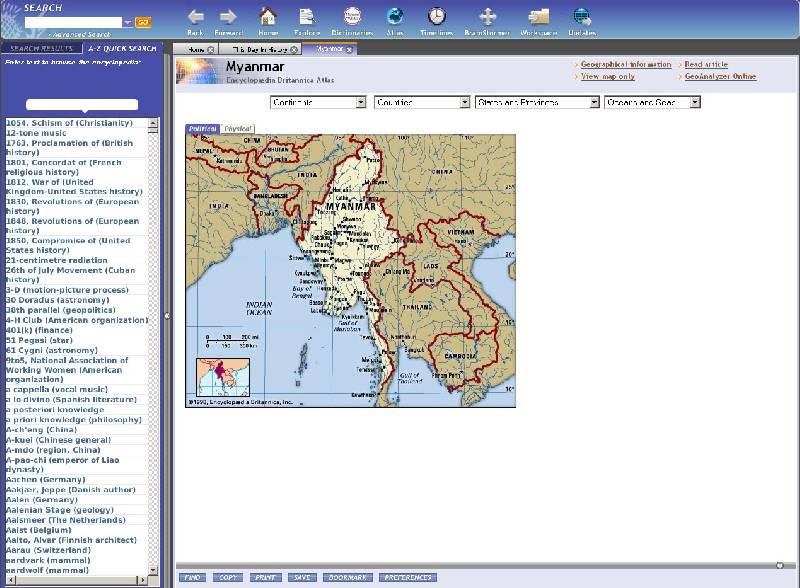The width and height of the screenshot is (800, 588).
Task: Launch the BrainStormer tool
Action: pyautogui.click(x=487, y=17)
